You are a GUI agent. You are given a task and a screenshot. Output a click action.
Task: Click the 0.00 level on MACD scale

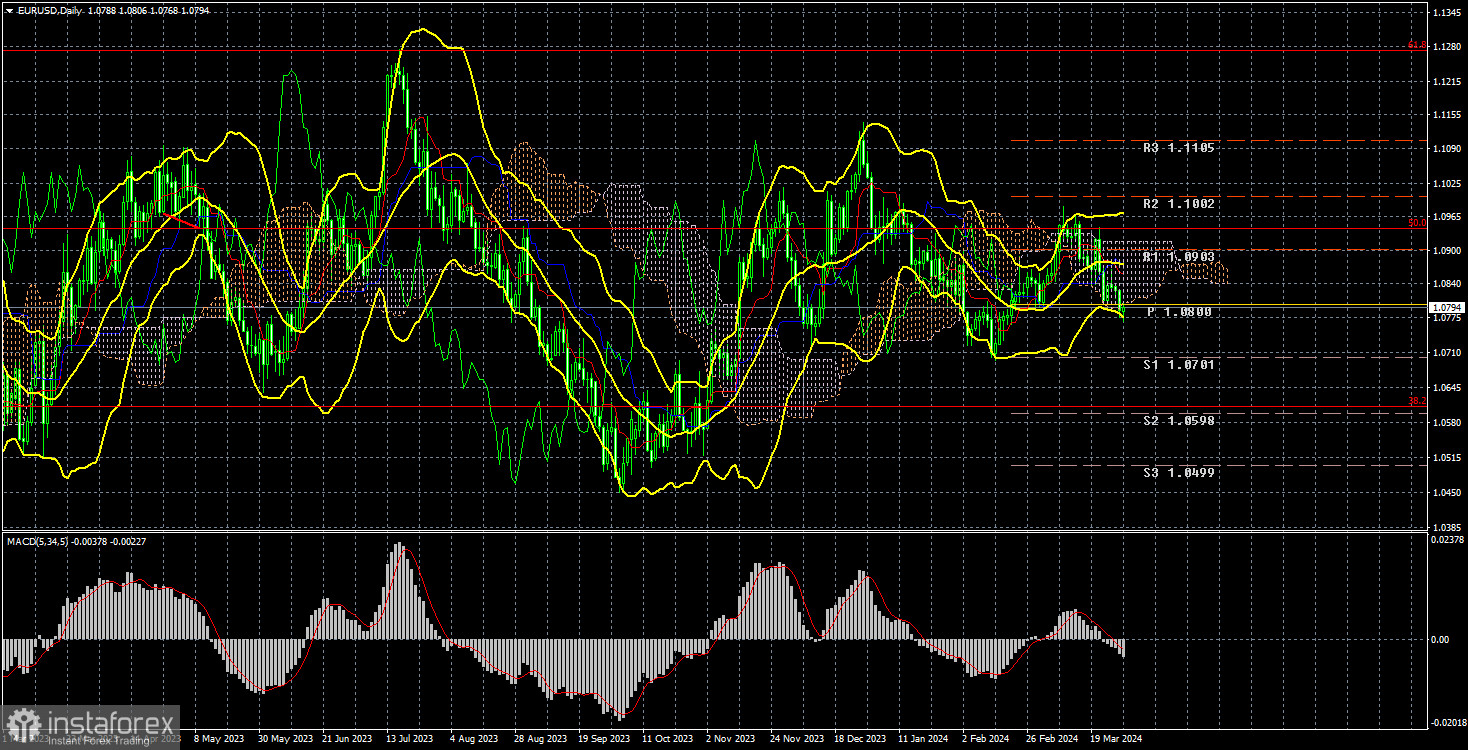click(1439, 639)
